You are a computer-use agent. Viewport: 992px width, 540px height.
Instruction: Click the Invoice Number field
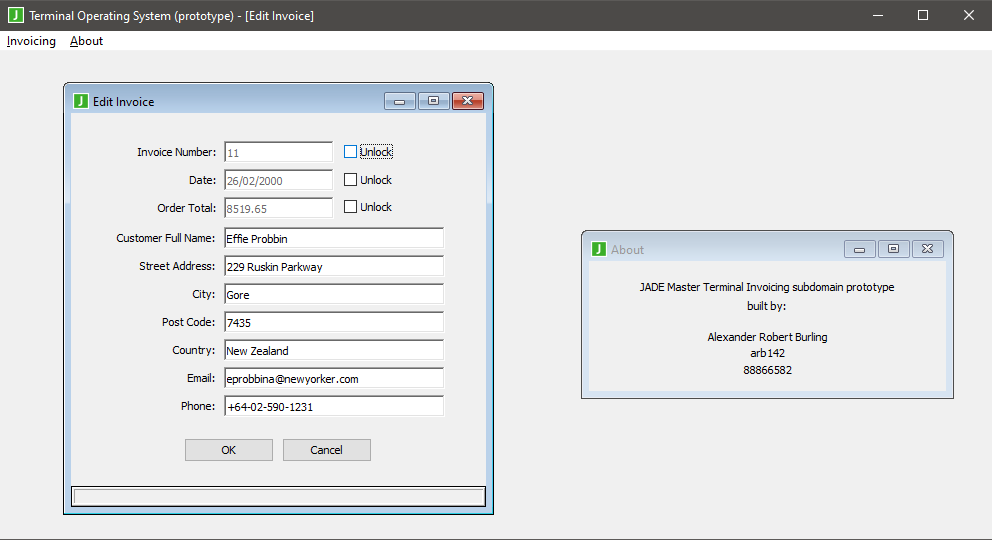click(x=278, y=152)
